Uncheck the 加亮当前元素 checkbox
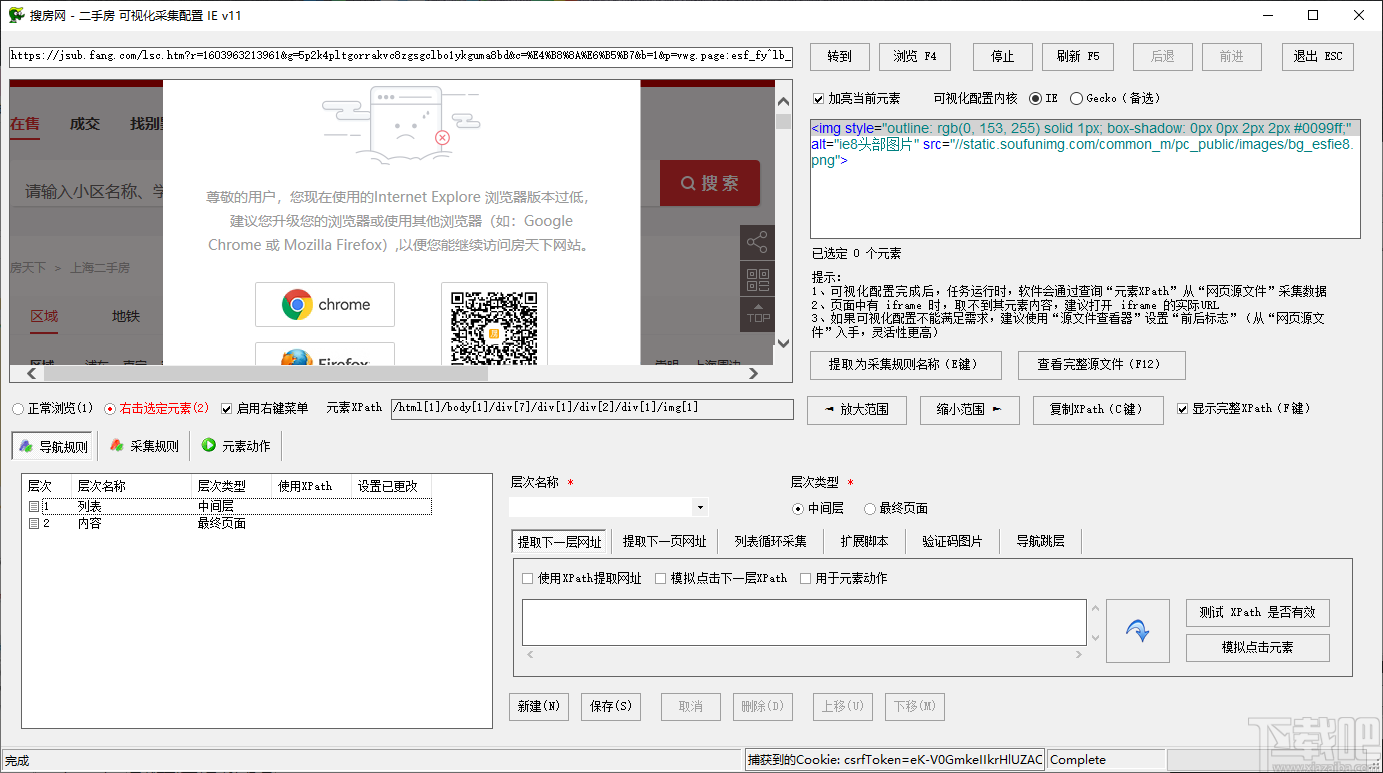Screen dimensions: 1383x773 [x=818, y=98]
